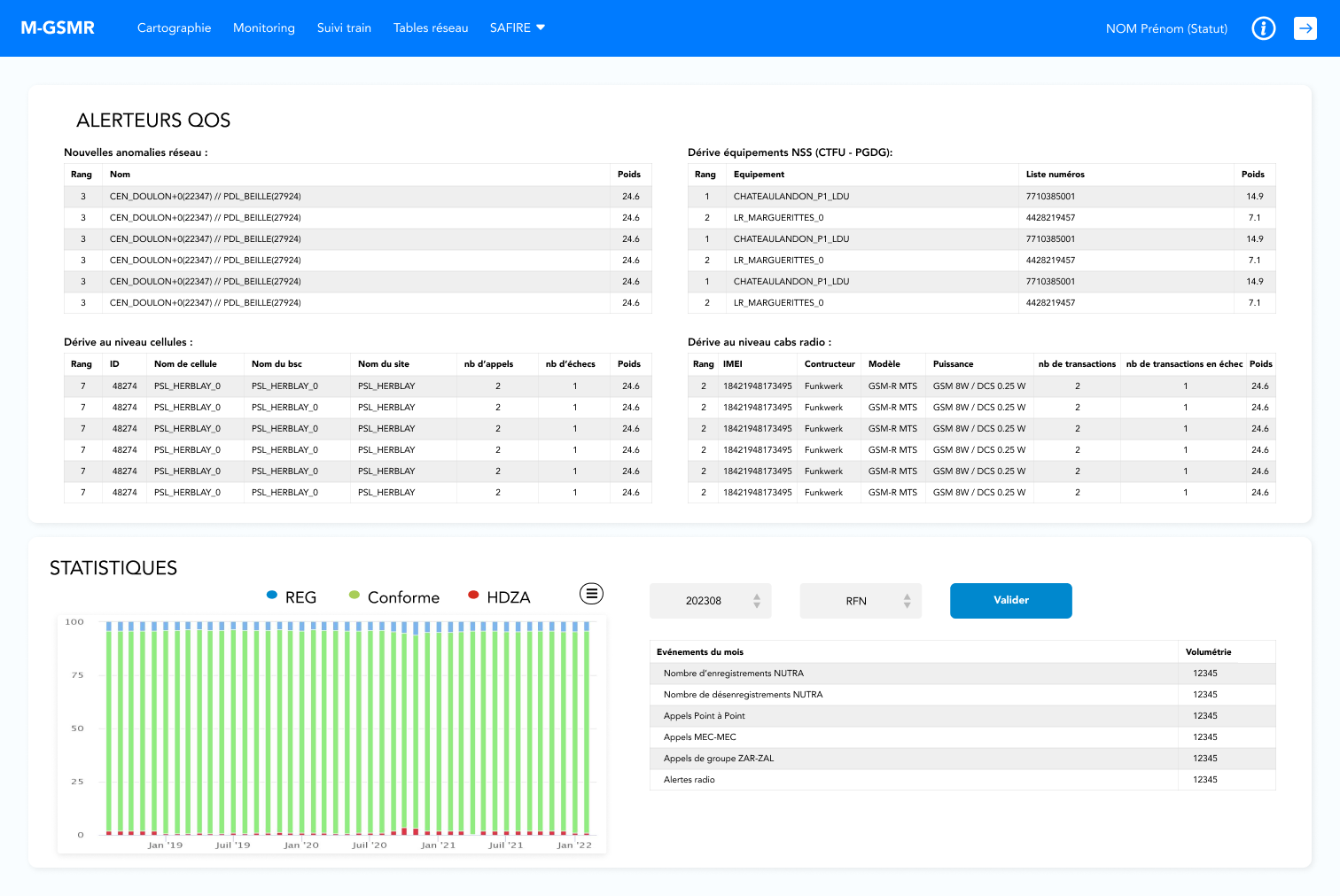Viewport: 1340px width, 896px height.
Task: Go to the Monitoring page
Action: pyautogui.click(x=263, y=28)
